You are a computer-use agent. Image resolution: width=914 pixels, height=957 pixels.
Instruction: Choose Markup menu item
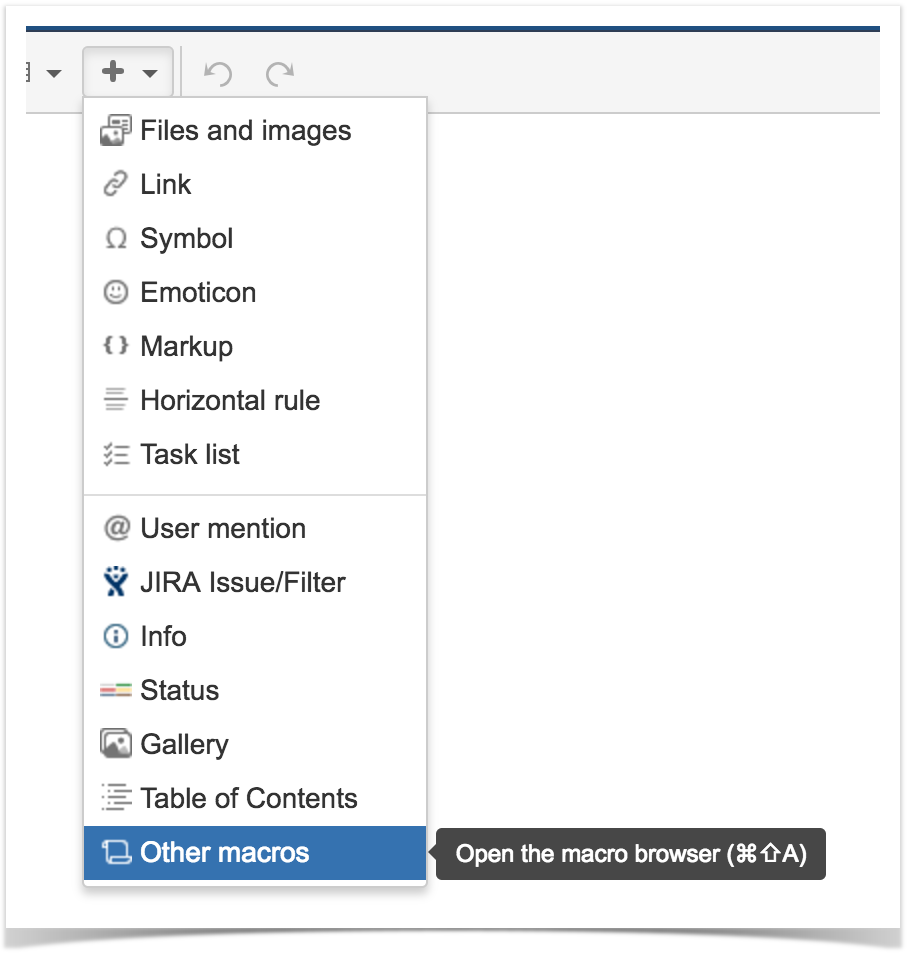[x=255, y=346]
